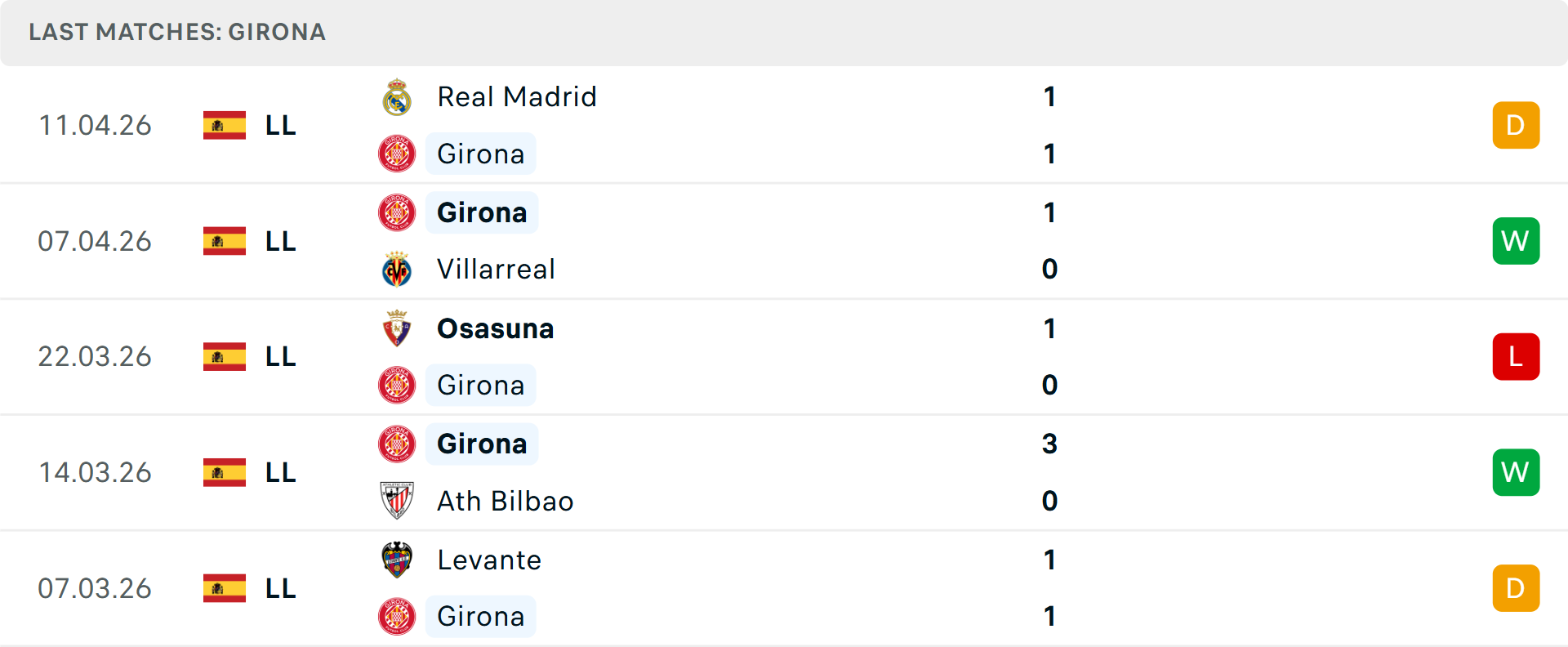The height and width of the screenshot is (647, 1568).
Task: Click the Athletic Bilbao club crest
Action: pyautogui.click(x=397, y=501)
